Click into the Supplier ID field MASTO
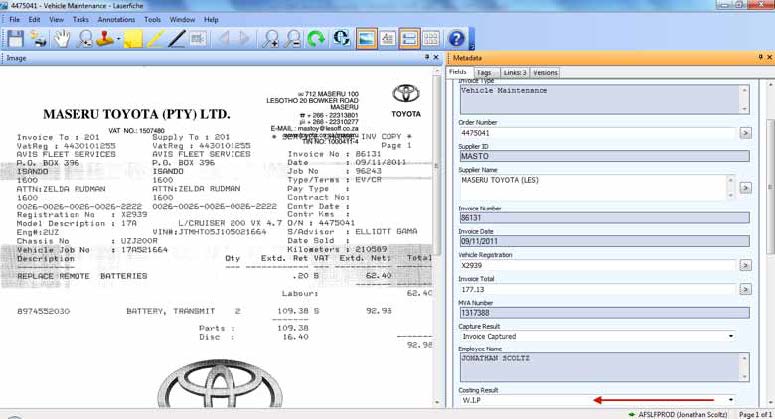Image resolution: width=775 pixels, height=419 pixels. tap(604, 156)
